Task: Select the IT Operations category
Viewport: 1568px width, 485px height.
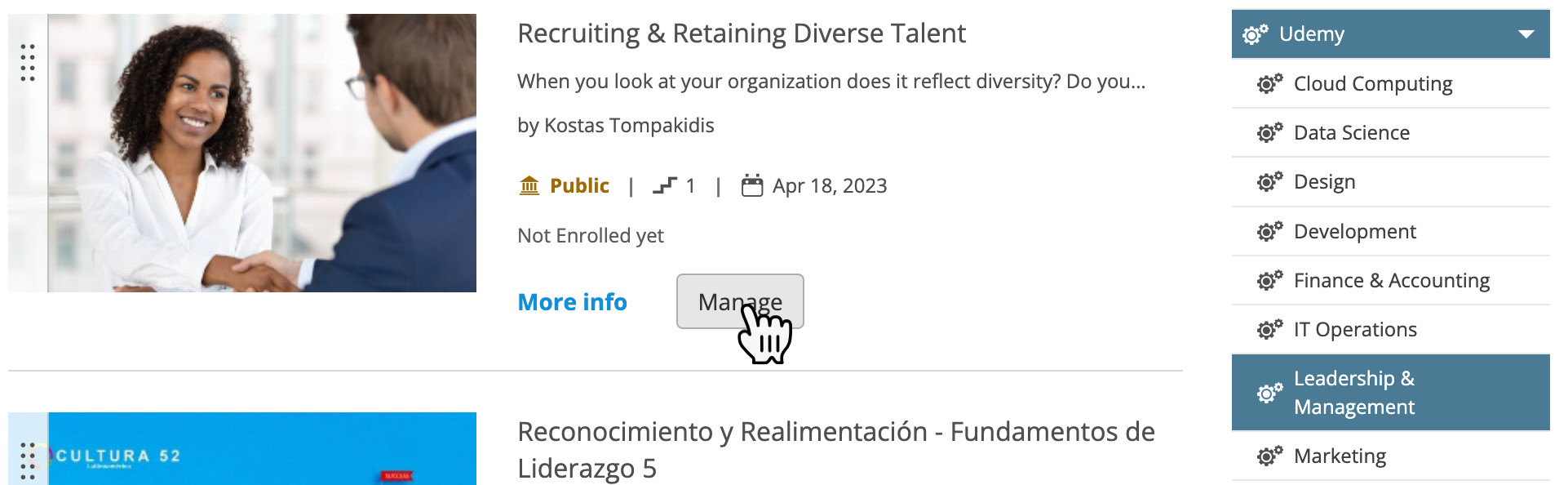Action: pos(1354,330)
